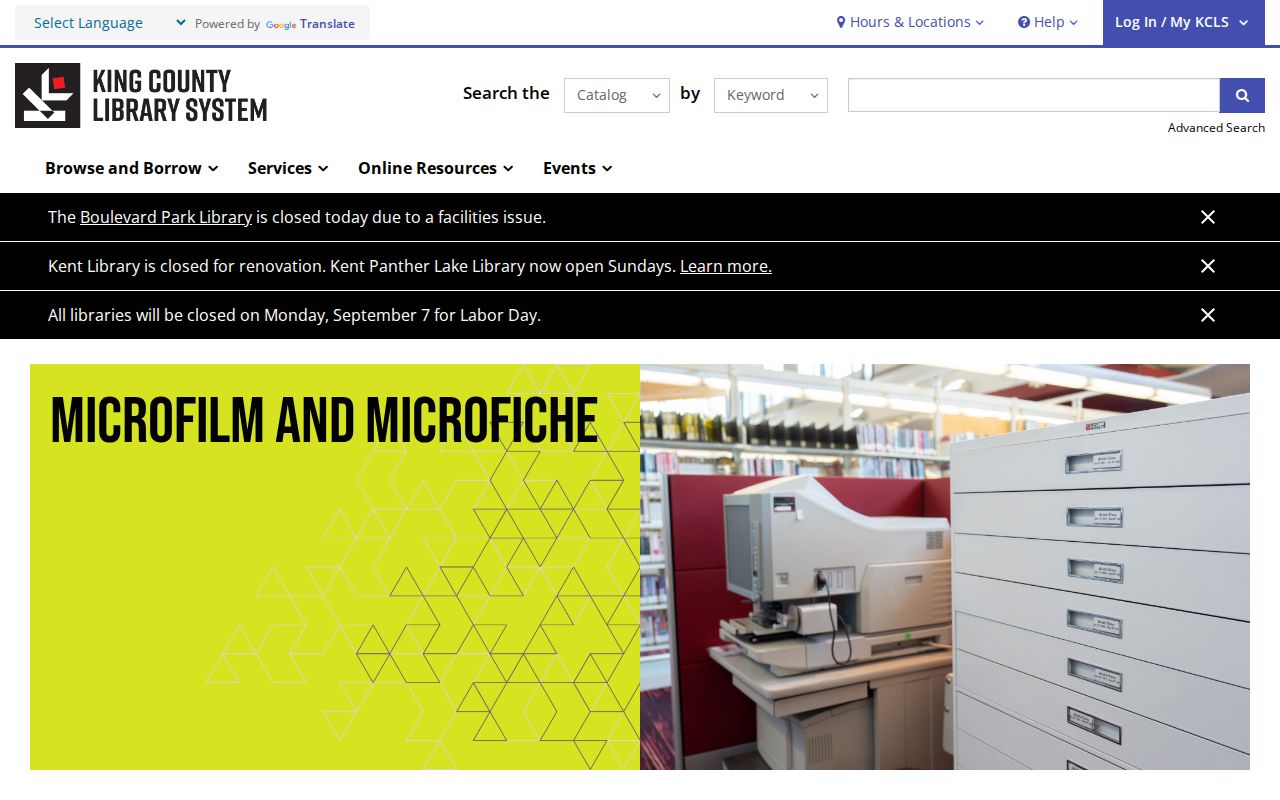The width and height of the screenshot is (1280, 800).
Task: Click the Google Translate attribution link
Action: click(x=310, y=24)
